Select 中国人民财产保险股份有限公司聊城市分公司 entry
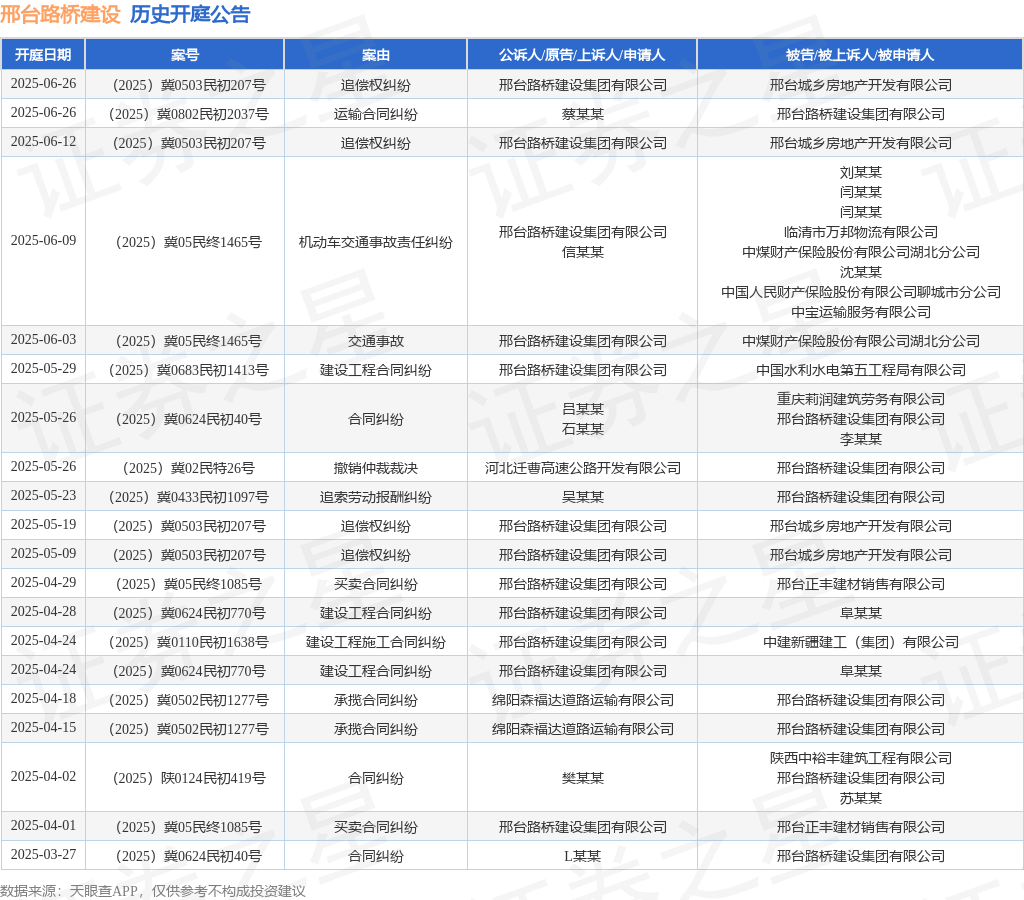1024x900 pixels. tap(861, 292)
